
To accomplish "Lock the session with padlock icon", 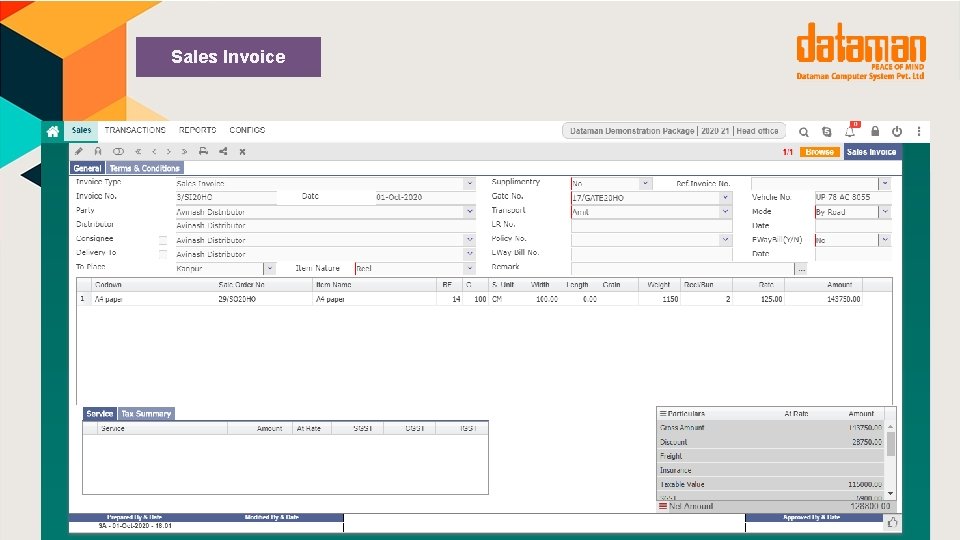I will [x=875, y=131].
